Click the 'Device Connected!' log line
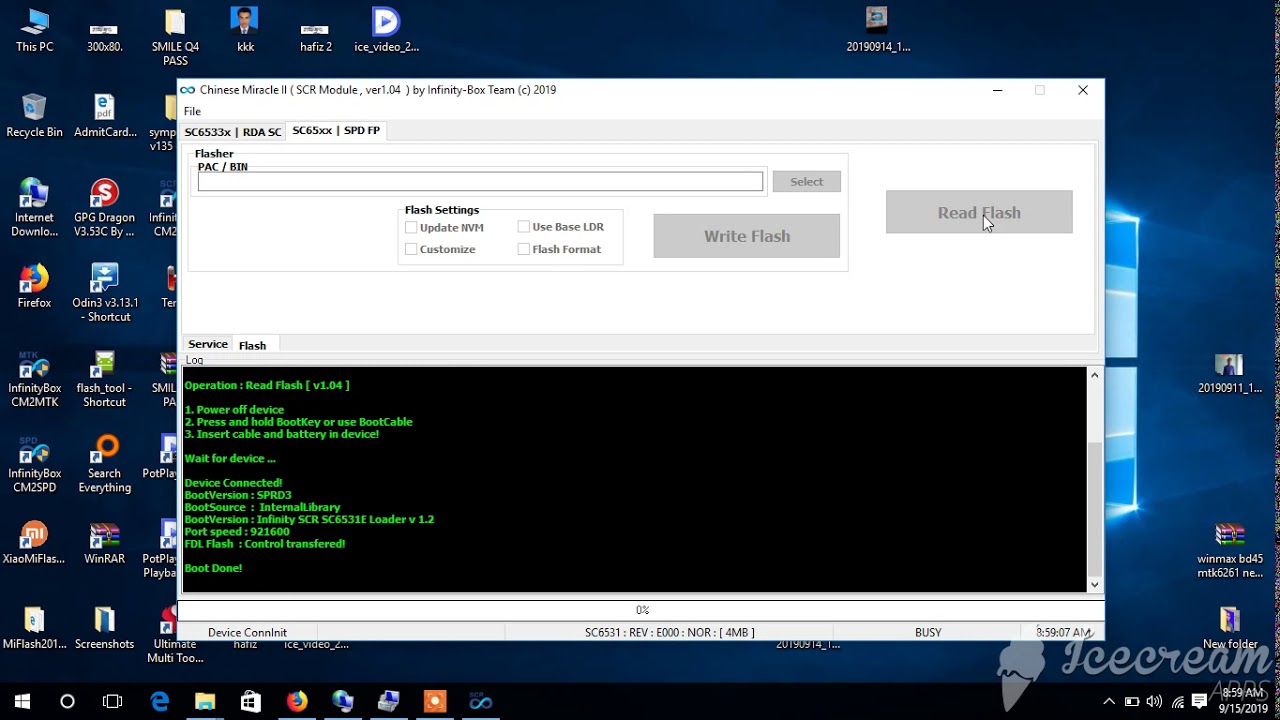The image size is (1280, 720). click(x=233, y=483)
